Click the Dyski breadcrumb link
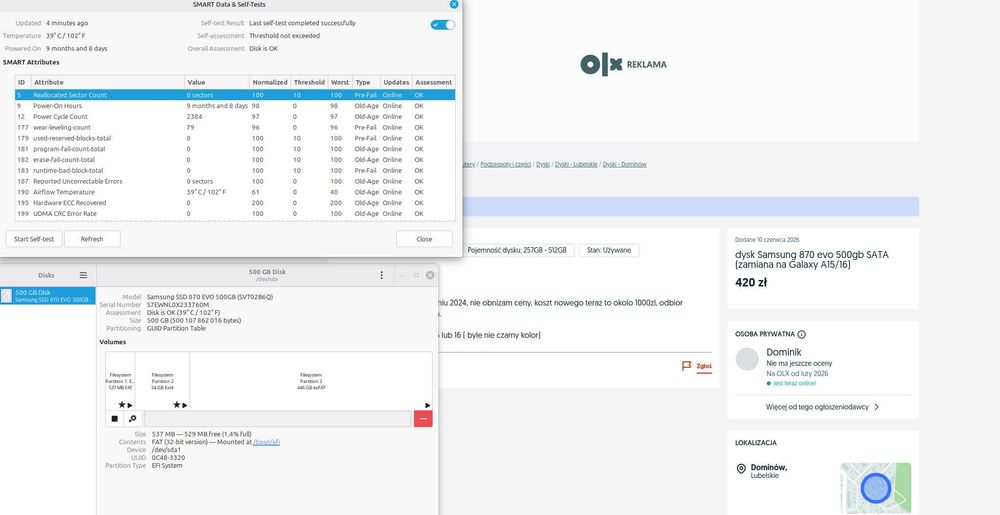This screenshot has width=1000, height=515. pos(543,164)
